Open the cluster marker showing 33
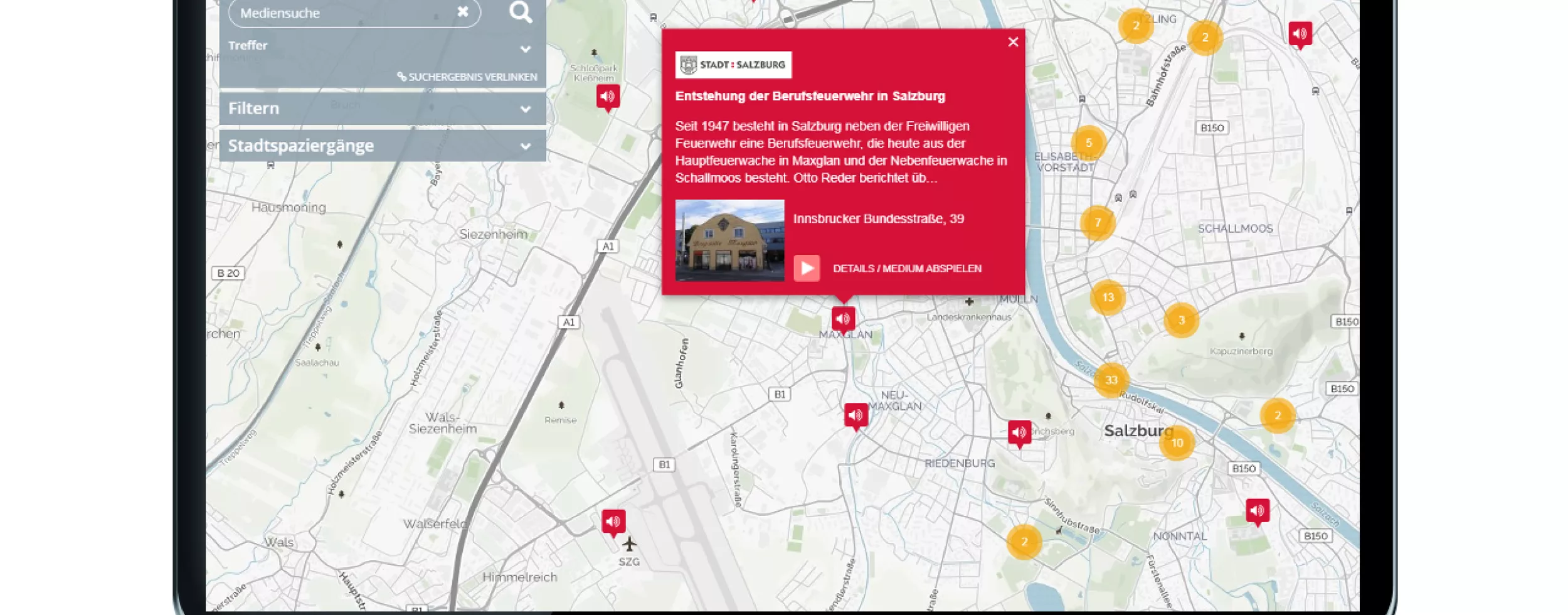Image resolution: width=1568 pixels, height=615 pixels. (x=1111, y=378)
